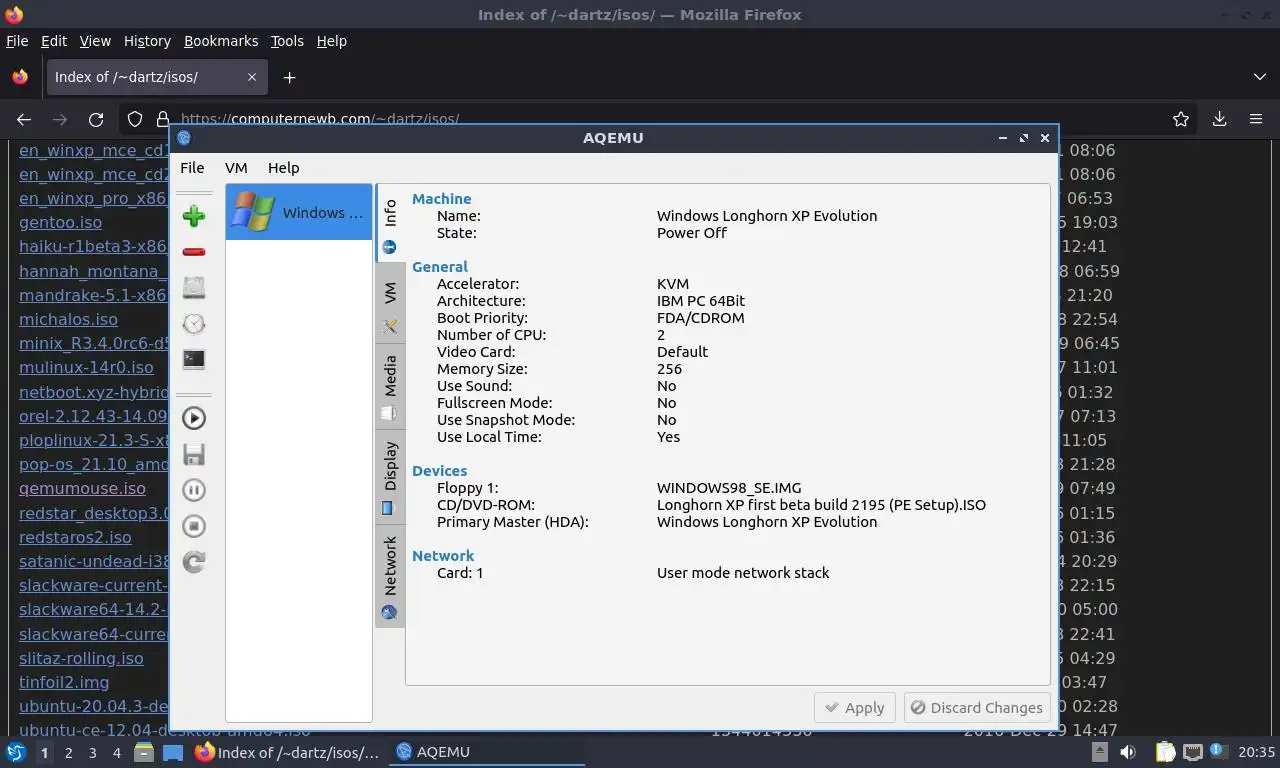1280x768 pixels.
Task: Open the Firefox View pinned icon
Action: pyautogui.click(x=20, y=77)
